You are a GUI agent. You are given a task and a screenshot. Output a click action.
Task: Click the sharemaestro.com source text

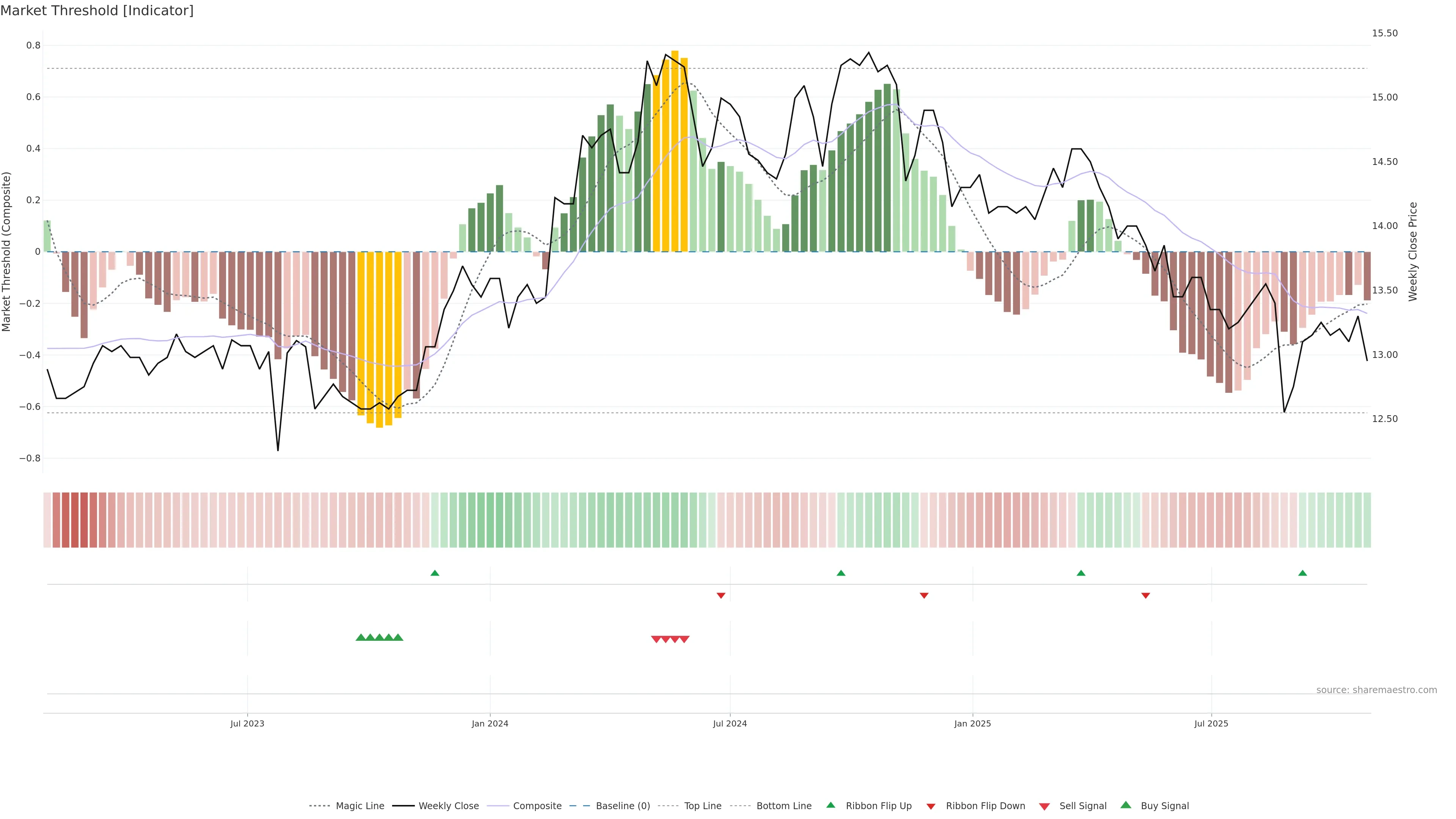coord(1376,690)
